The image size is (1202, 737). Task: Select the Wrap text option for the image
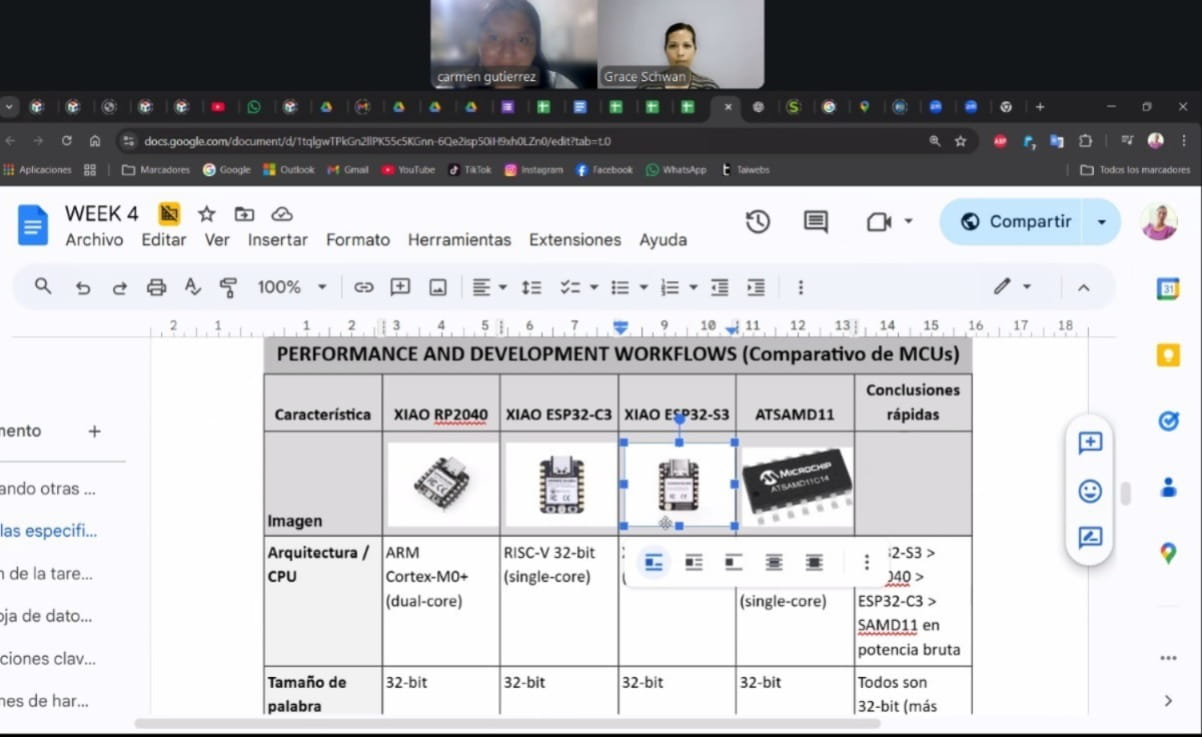pos(694,562)
